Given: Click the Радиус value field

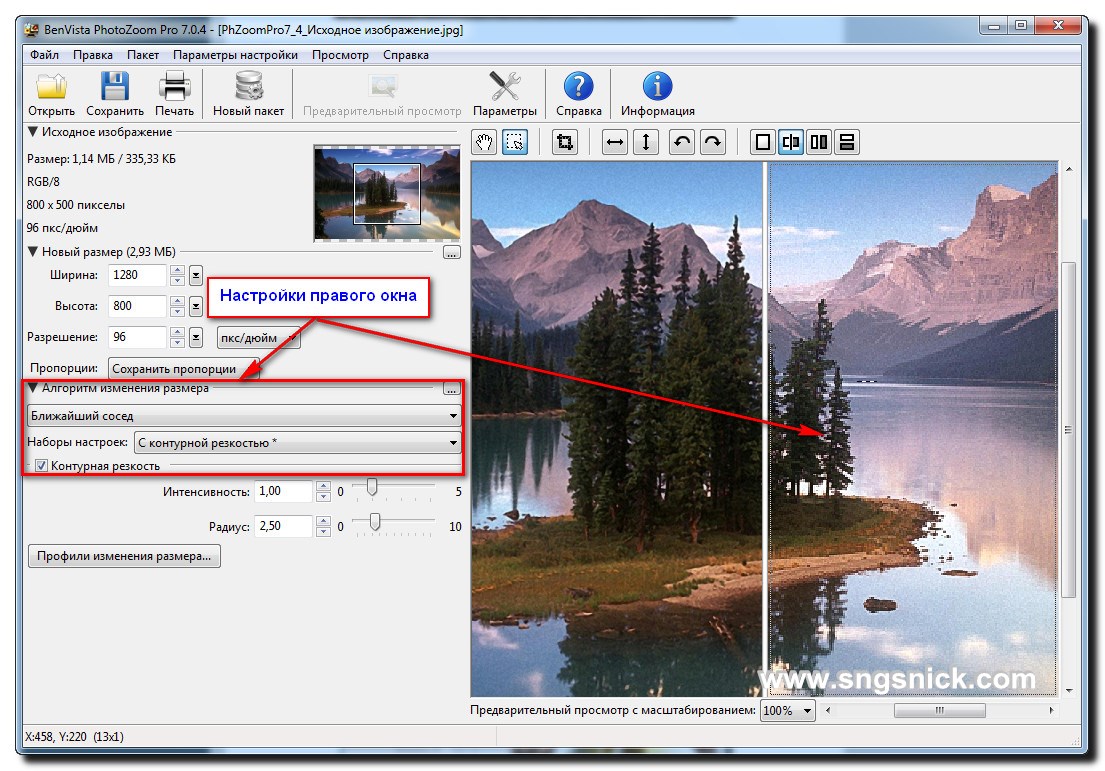Looking at the screenshot, I should click(x=283, y=526).
